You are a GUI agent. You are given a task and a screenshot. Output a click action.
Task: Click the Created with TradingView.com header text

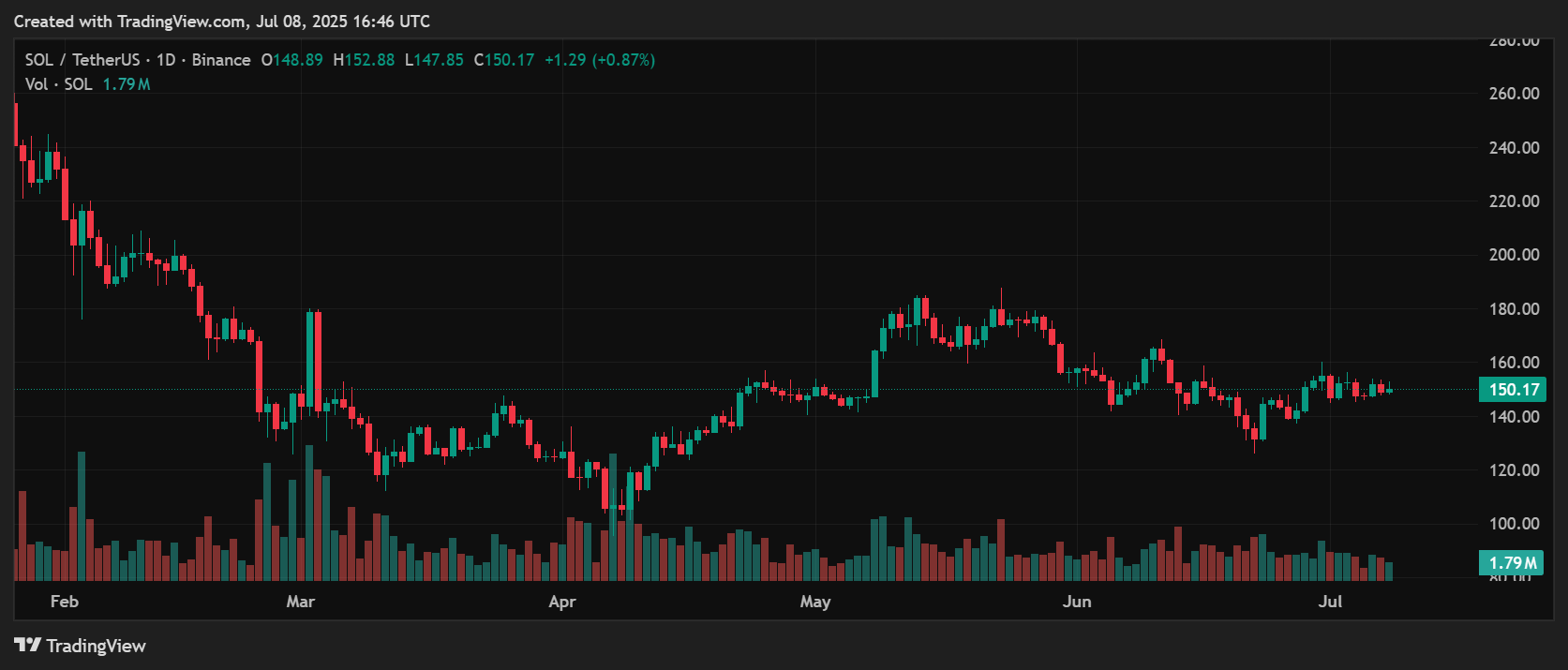(x=221, y=21)
